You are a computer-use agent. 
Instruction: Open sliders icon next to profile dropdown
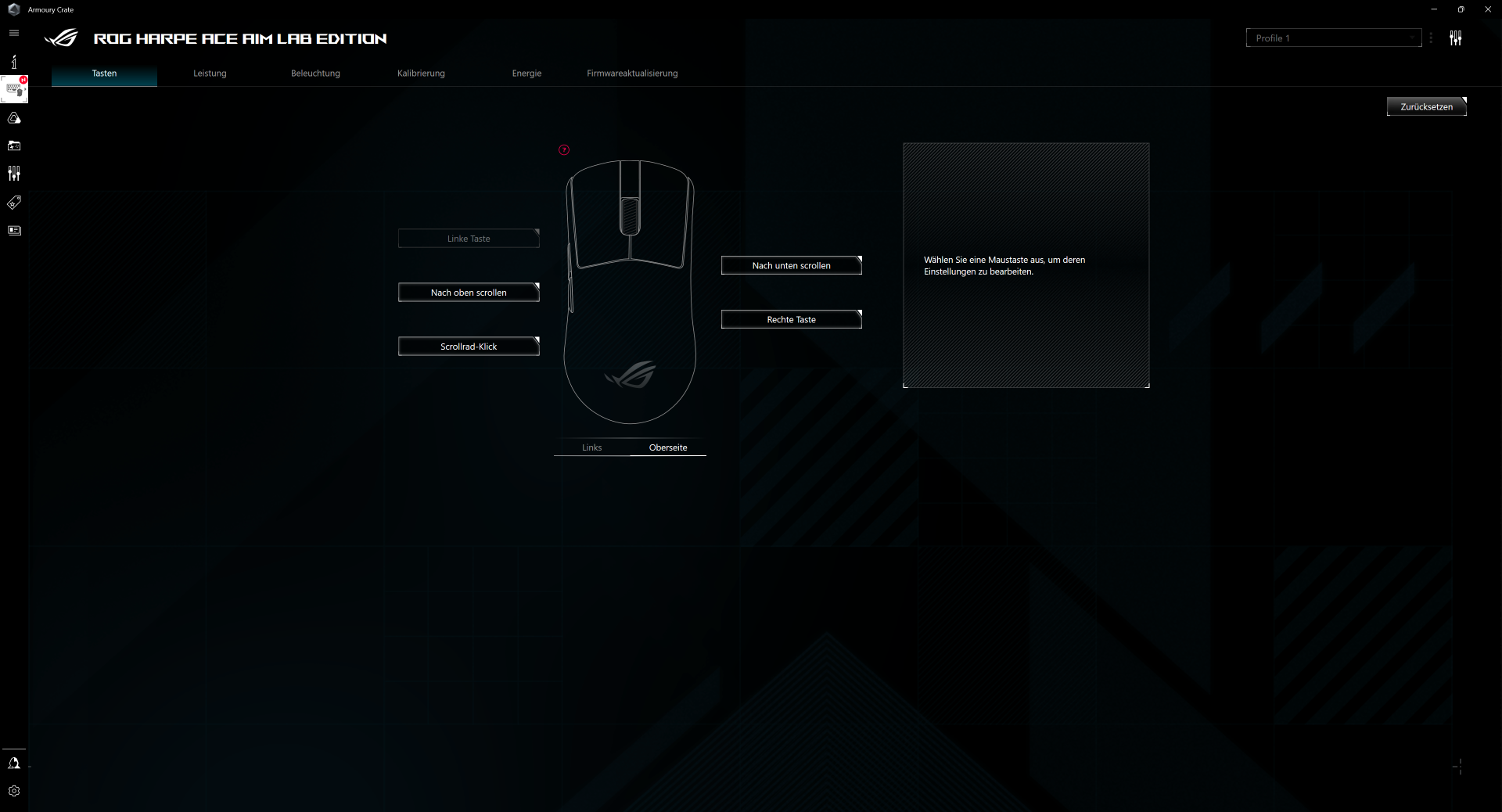1455,38
